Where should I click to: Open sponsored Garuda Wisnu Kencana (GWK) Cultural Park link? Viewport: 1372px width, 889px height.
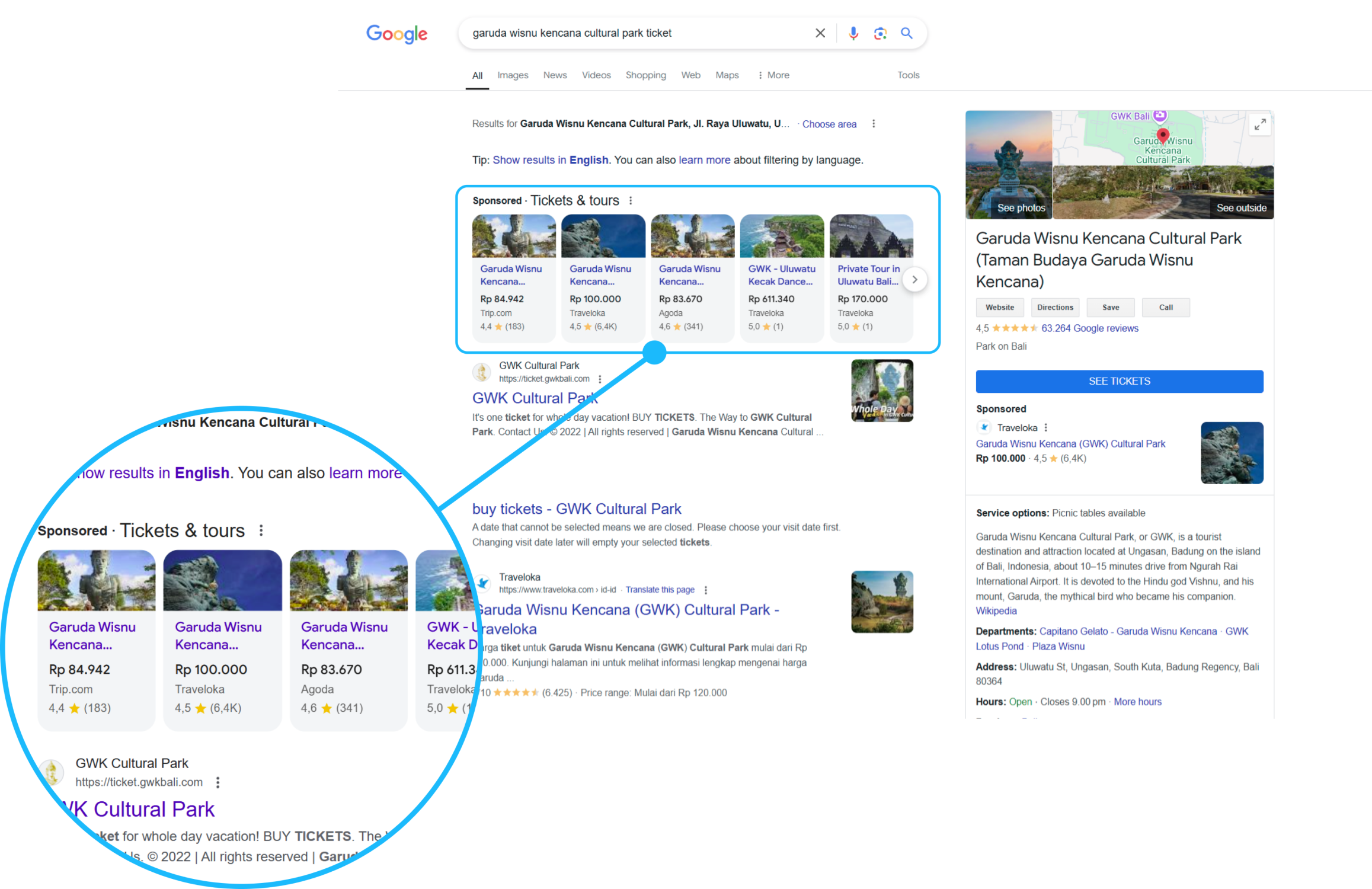(x=1070, y=443)
